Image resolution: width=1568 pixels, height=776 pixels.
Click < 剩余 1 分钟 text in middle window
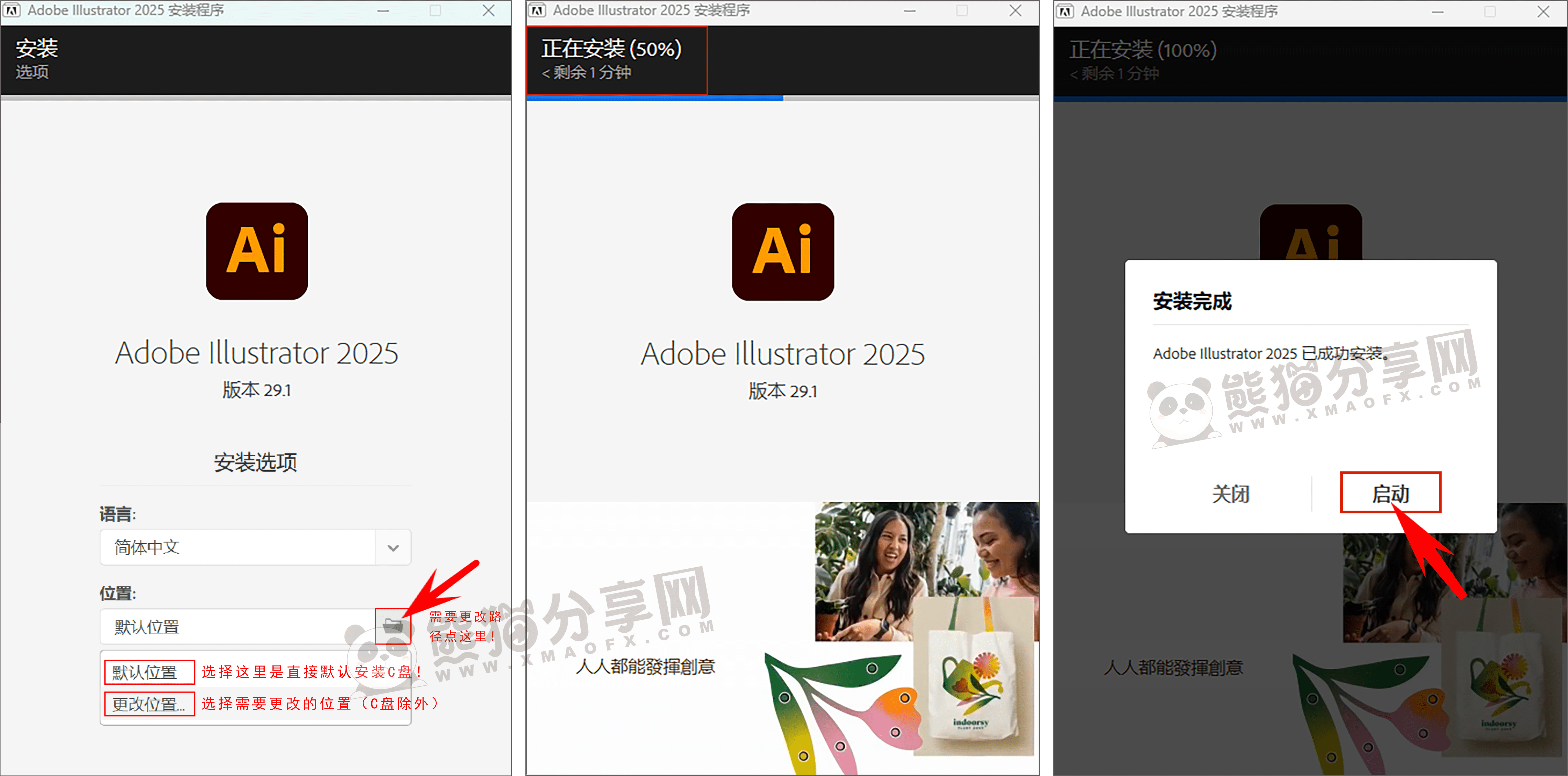pyautogui.click(x=586, y=72)
